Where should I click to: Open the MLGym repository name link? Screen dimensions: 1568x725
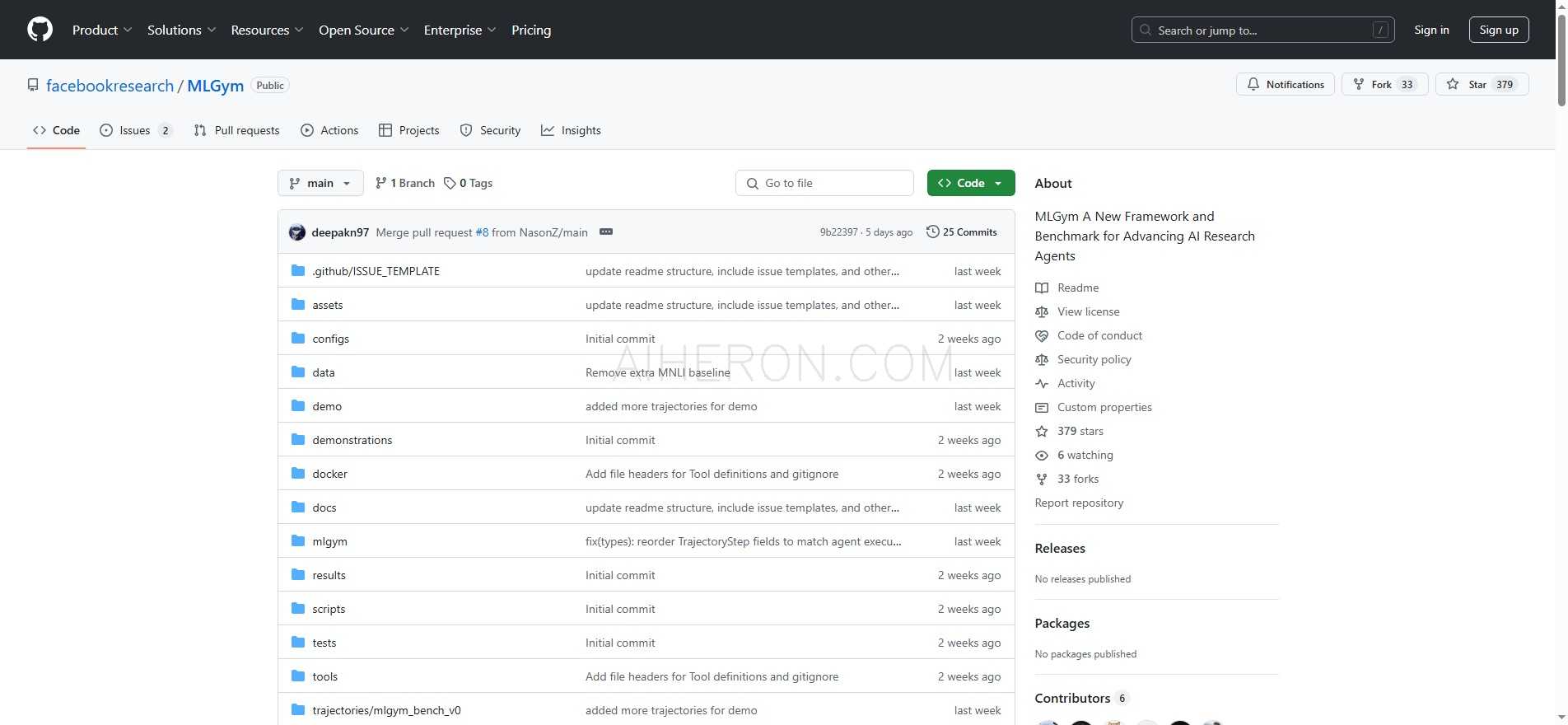(x=216, y=86)
